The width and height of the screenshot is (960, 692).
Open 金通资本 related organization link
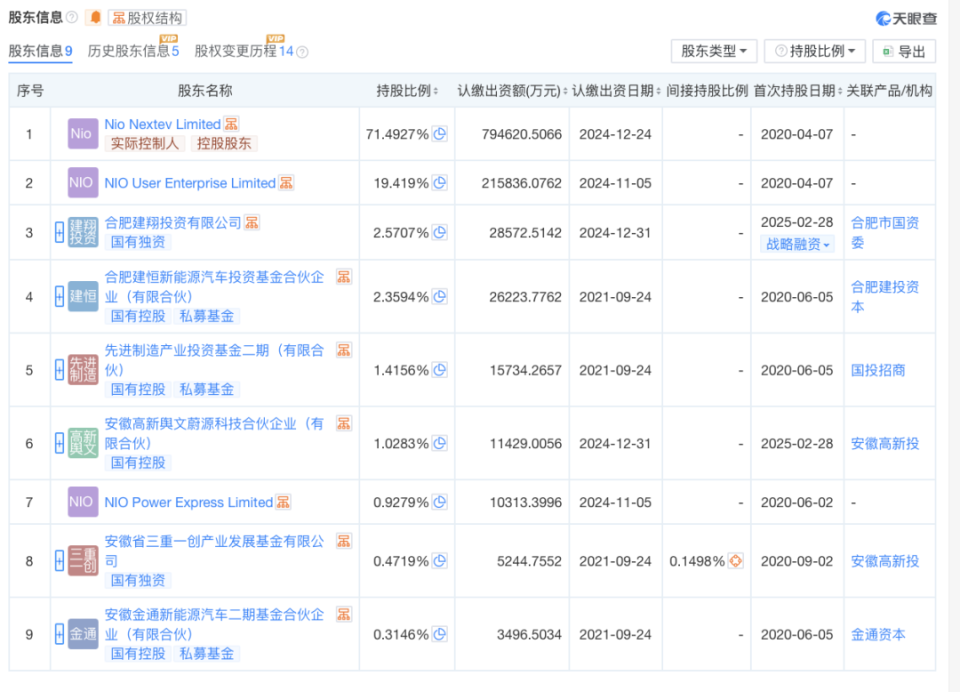tap(878, 635)
